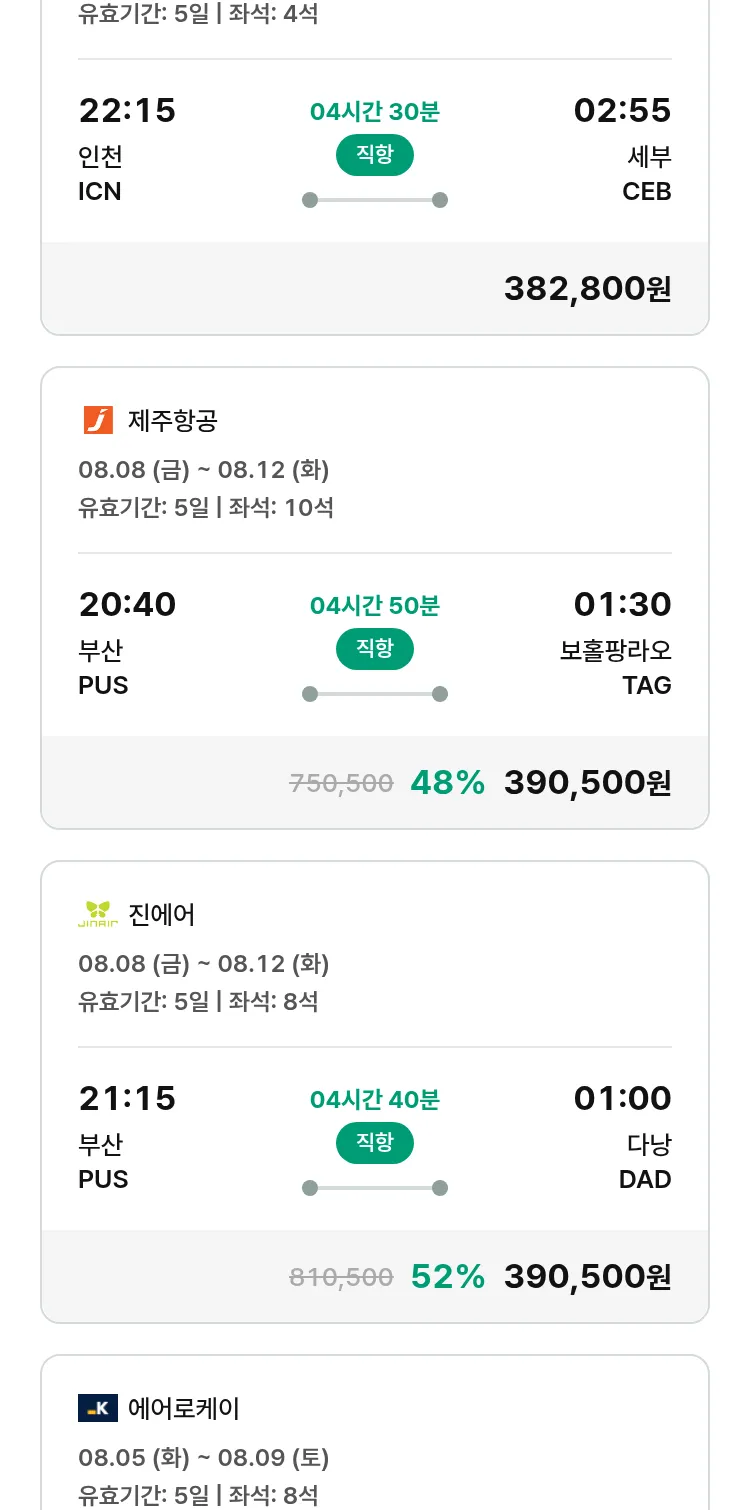Tap the 직항 badge on Incheon–Cebu flight
Screen dimensions: 750x1510
tap(374, 155)
